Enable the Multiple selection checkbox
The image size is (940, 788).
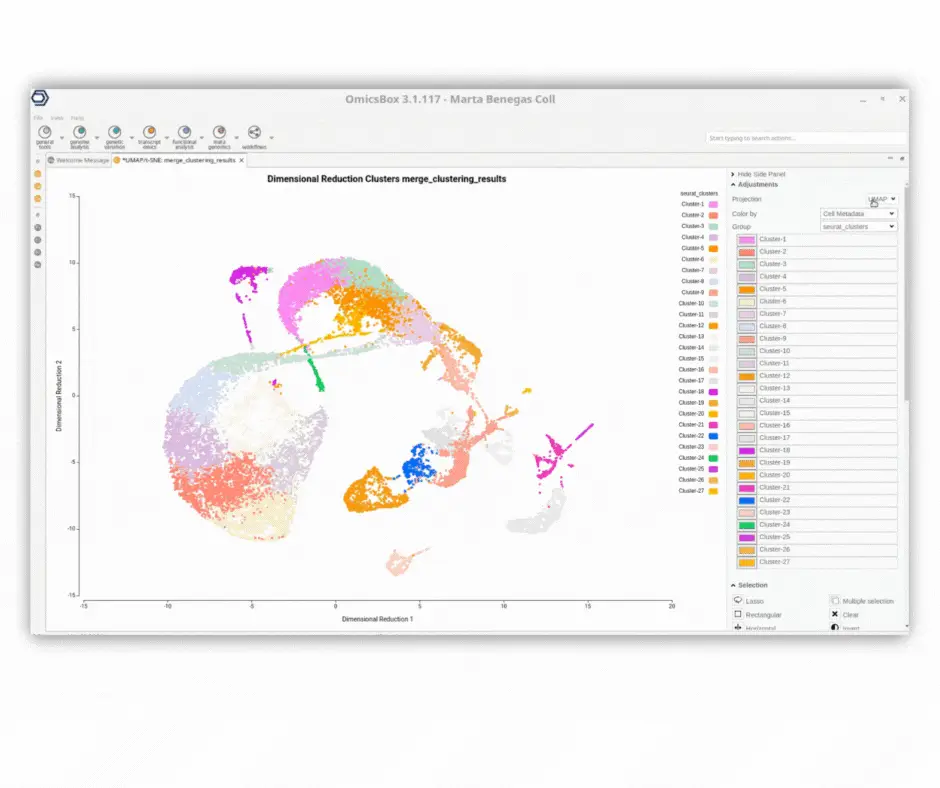[x=835, y=601]
